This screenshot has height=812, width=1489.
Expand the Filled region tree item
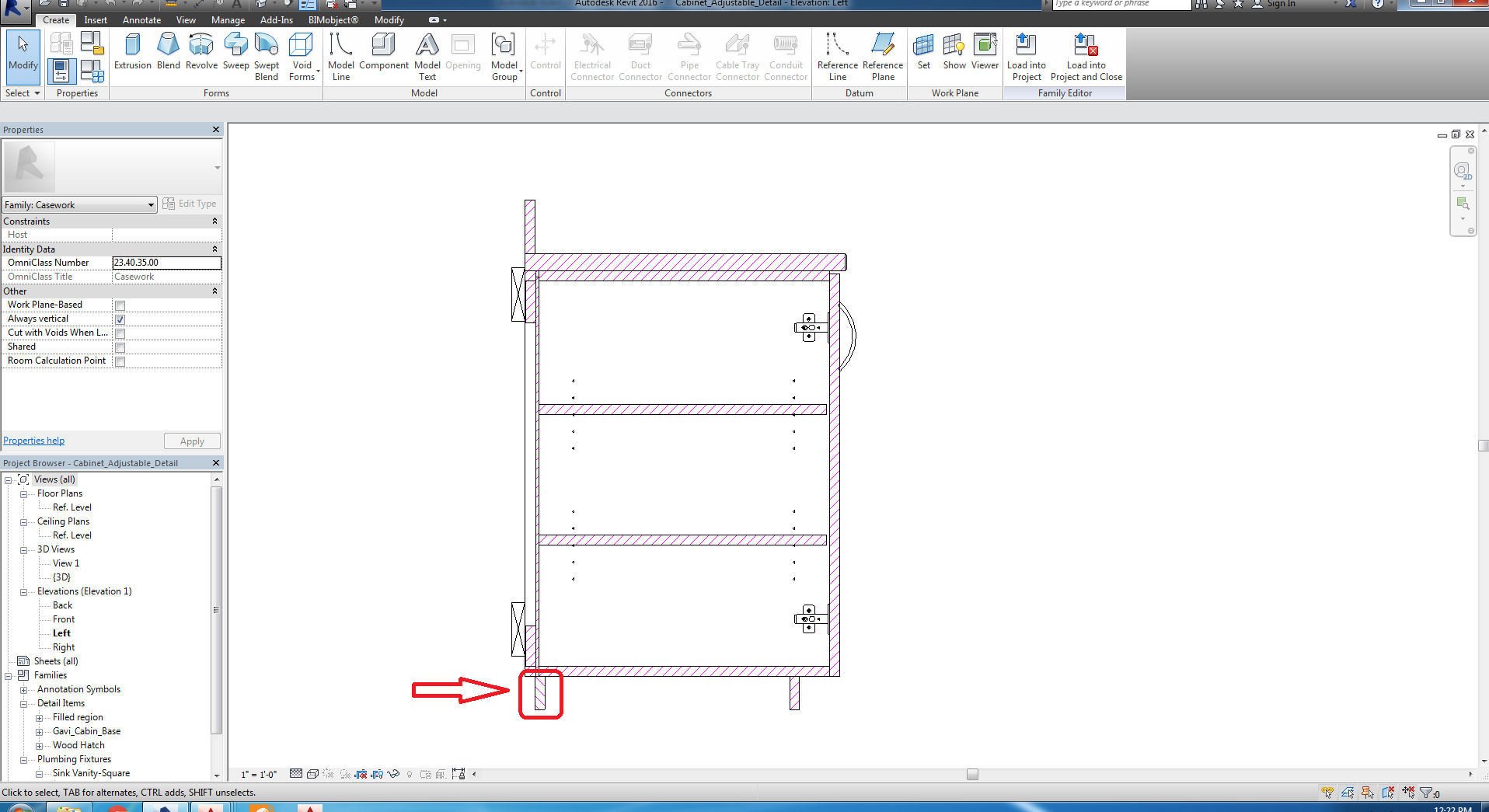[x=41, y=717]
